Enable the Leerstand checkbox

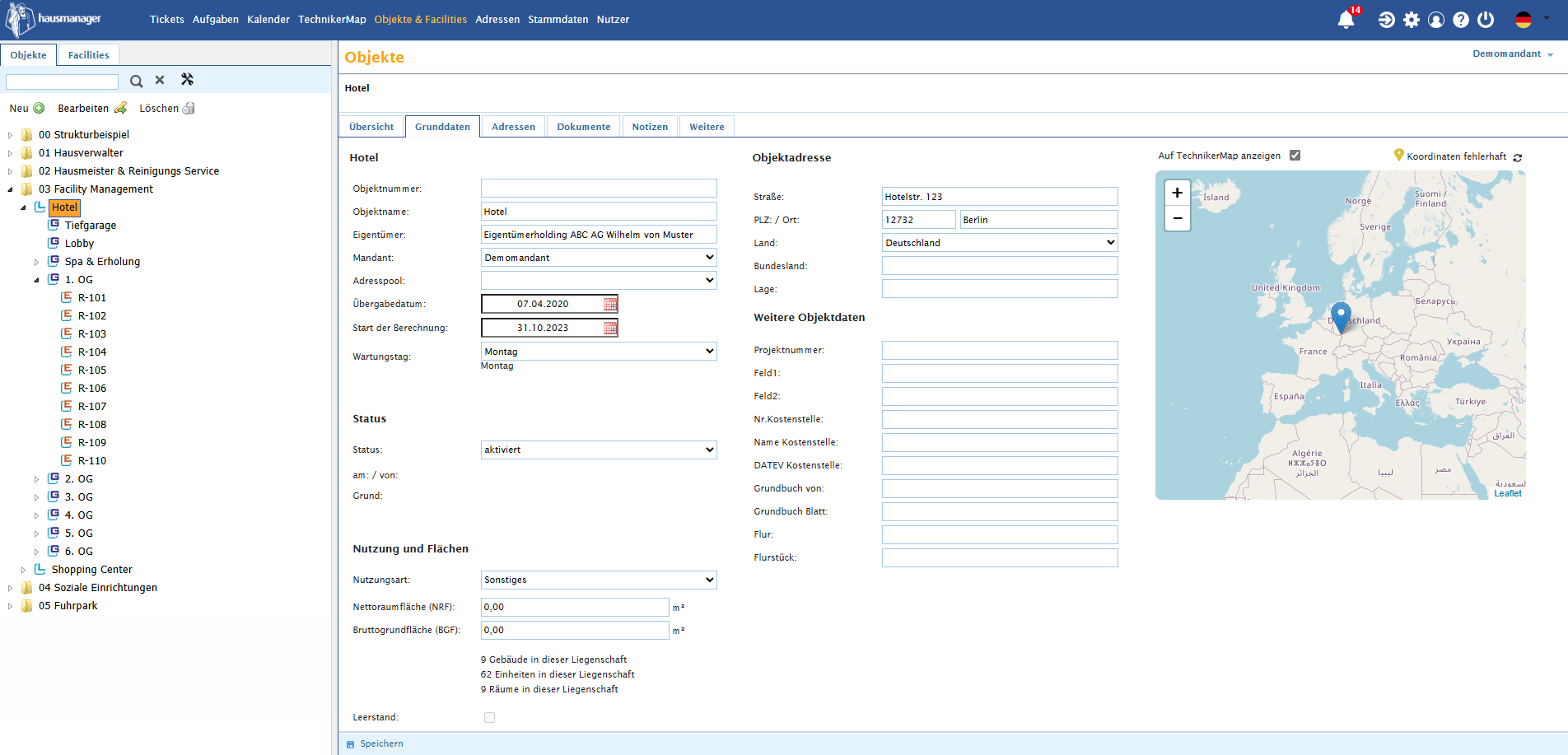pos(490,718)
